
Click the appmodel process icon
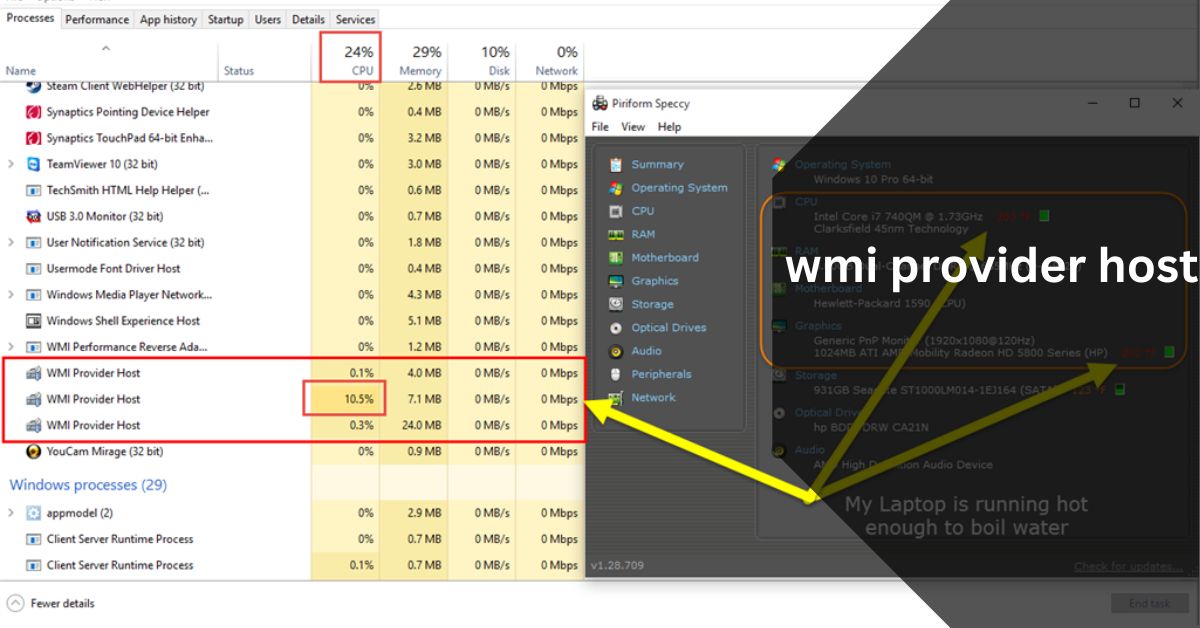click(x=34, y=512)
